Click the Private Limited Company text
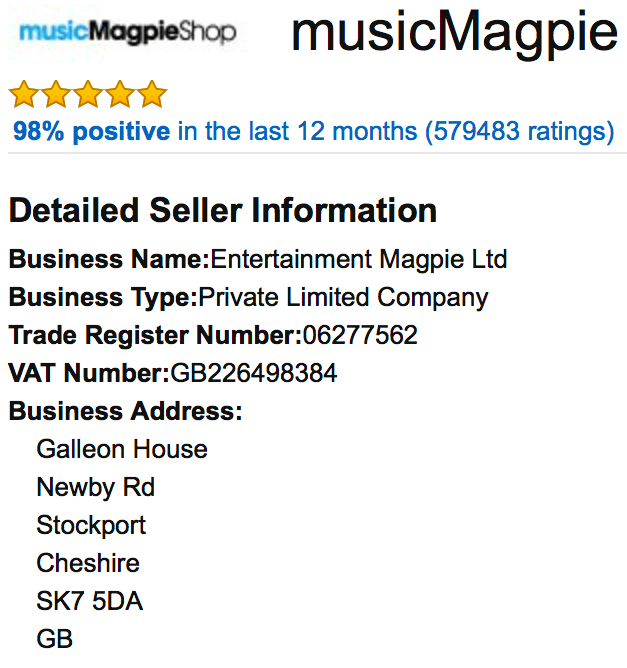The image size is (627, 668). pyautogui.click(x=343, y=297)
